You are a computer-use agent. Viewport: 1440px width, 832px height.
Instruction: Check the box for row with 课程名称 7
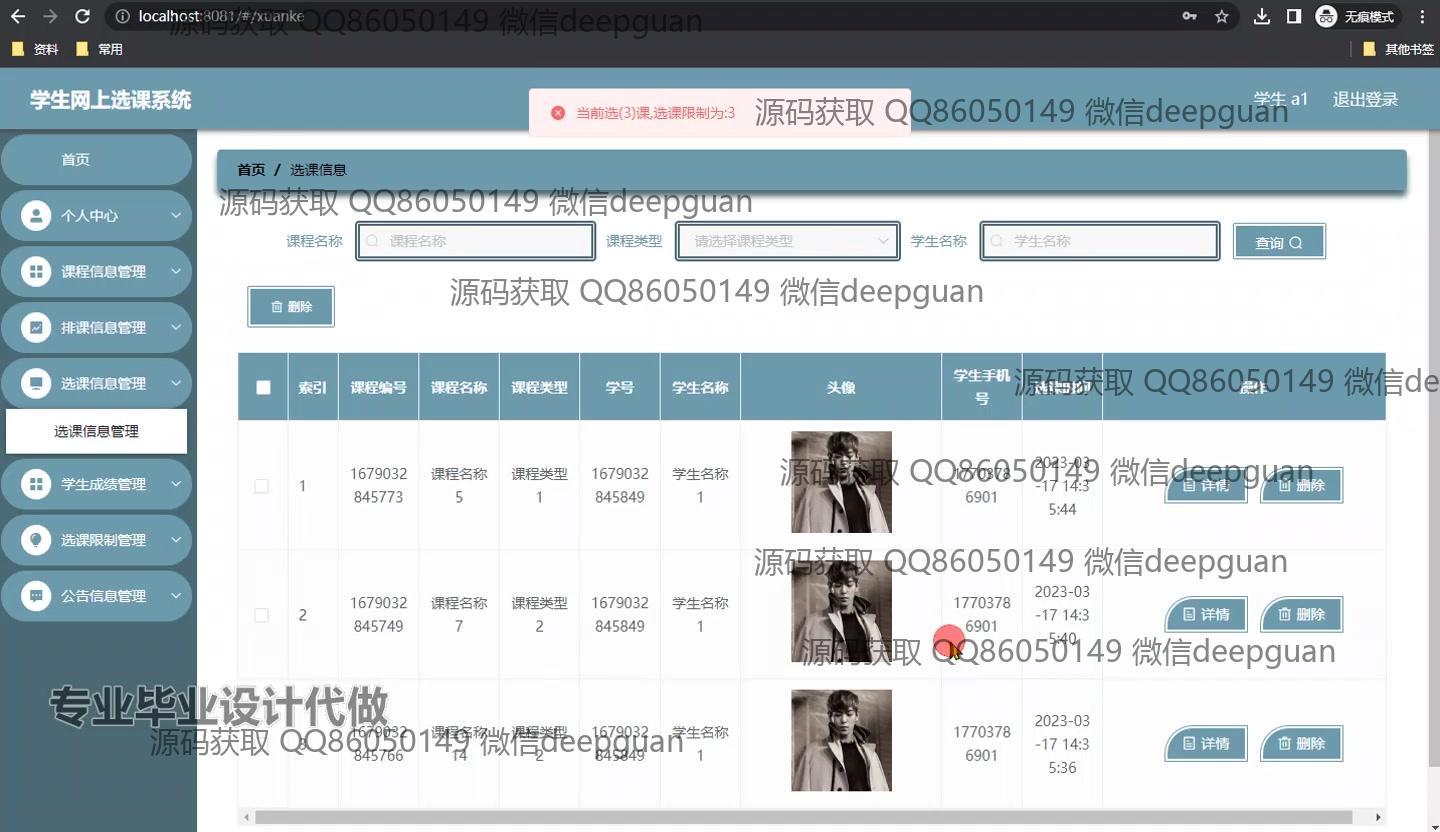pos(262,615)
